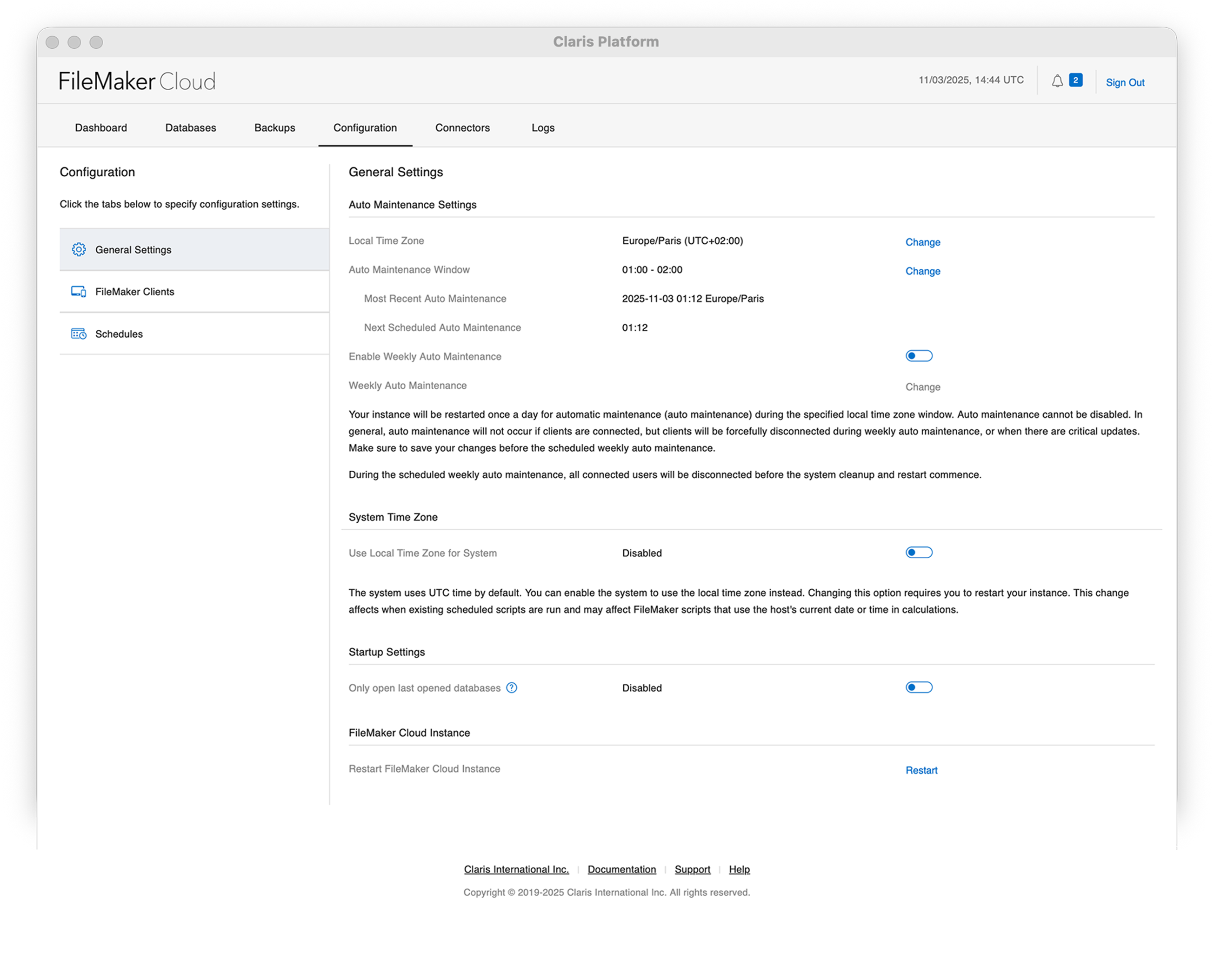
Task: Toggle Enable Weekly Auto Maintenance switch
Action: pos(919,356)
